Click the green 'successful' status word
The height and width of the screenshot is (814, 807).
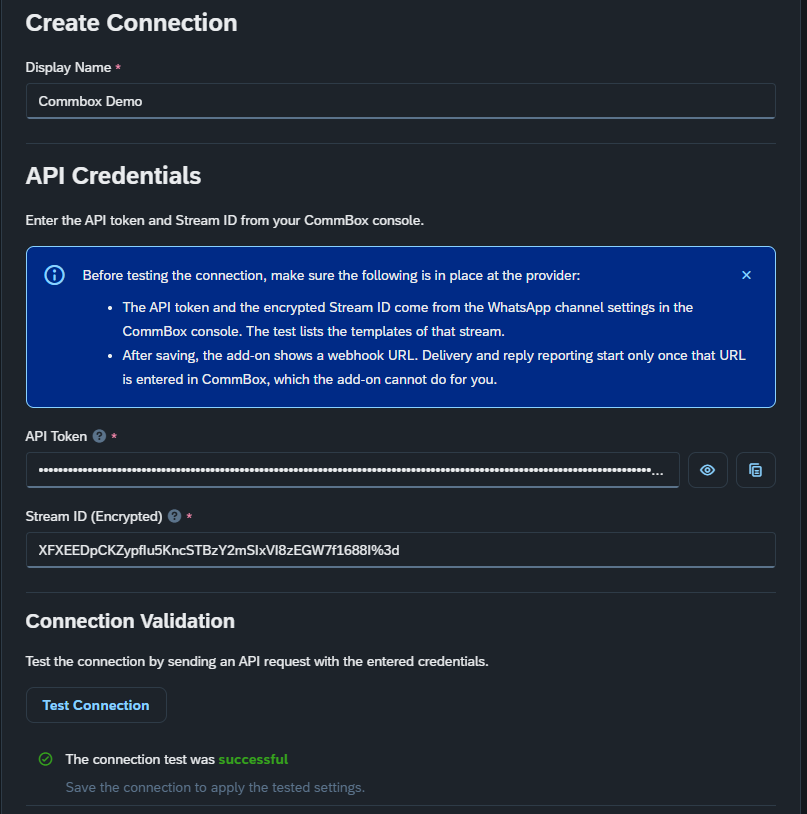click(x=253, y=759)
